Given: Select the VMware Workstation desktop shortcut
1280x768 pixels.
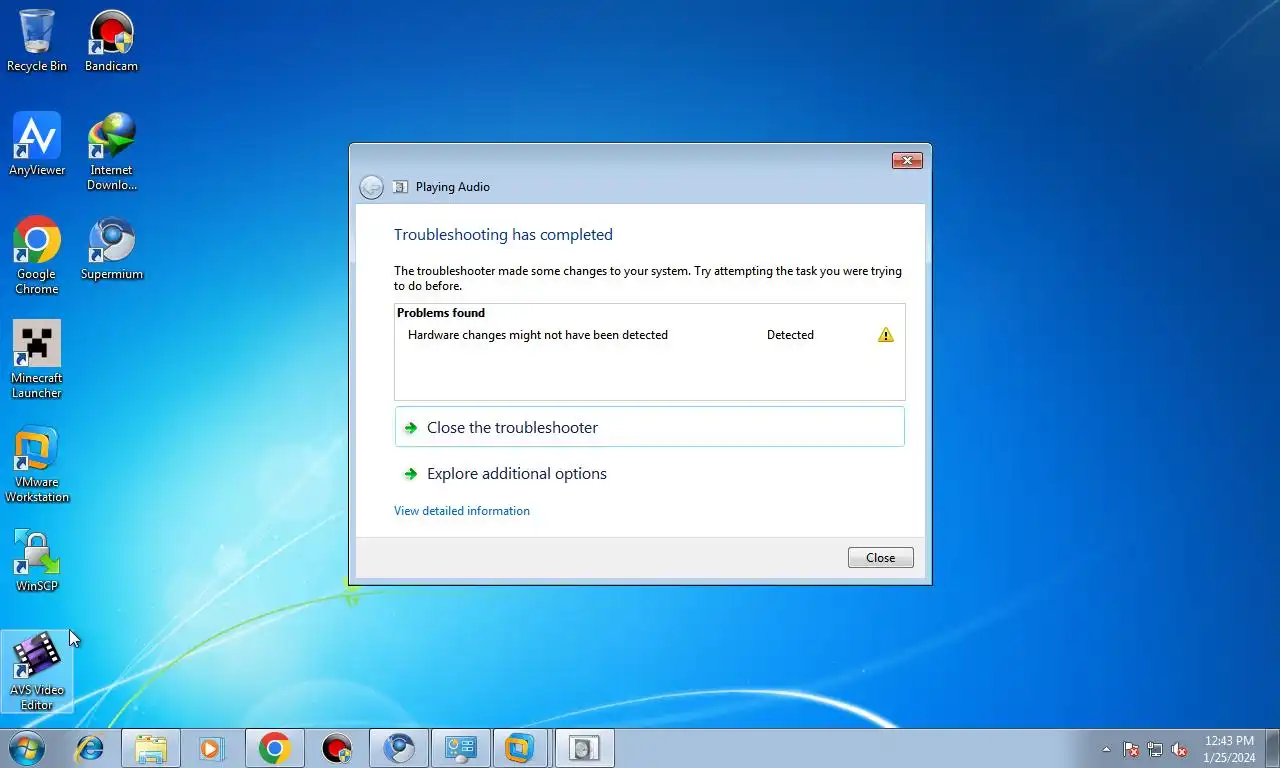Looking at the screenshot, I should tap(37, 464).
